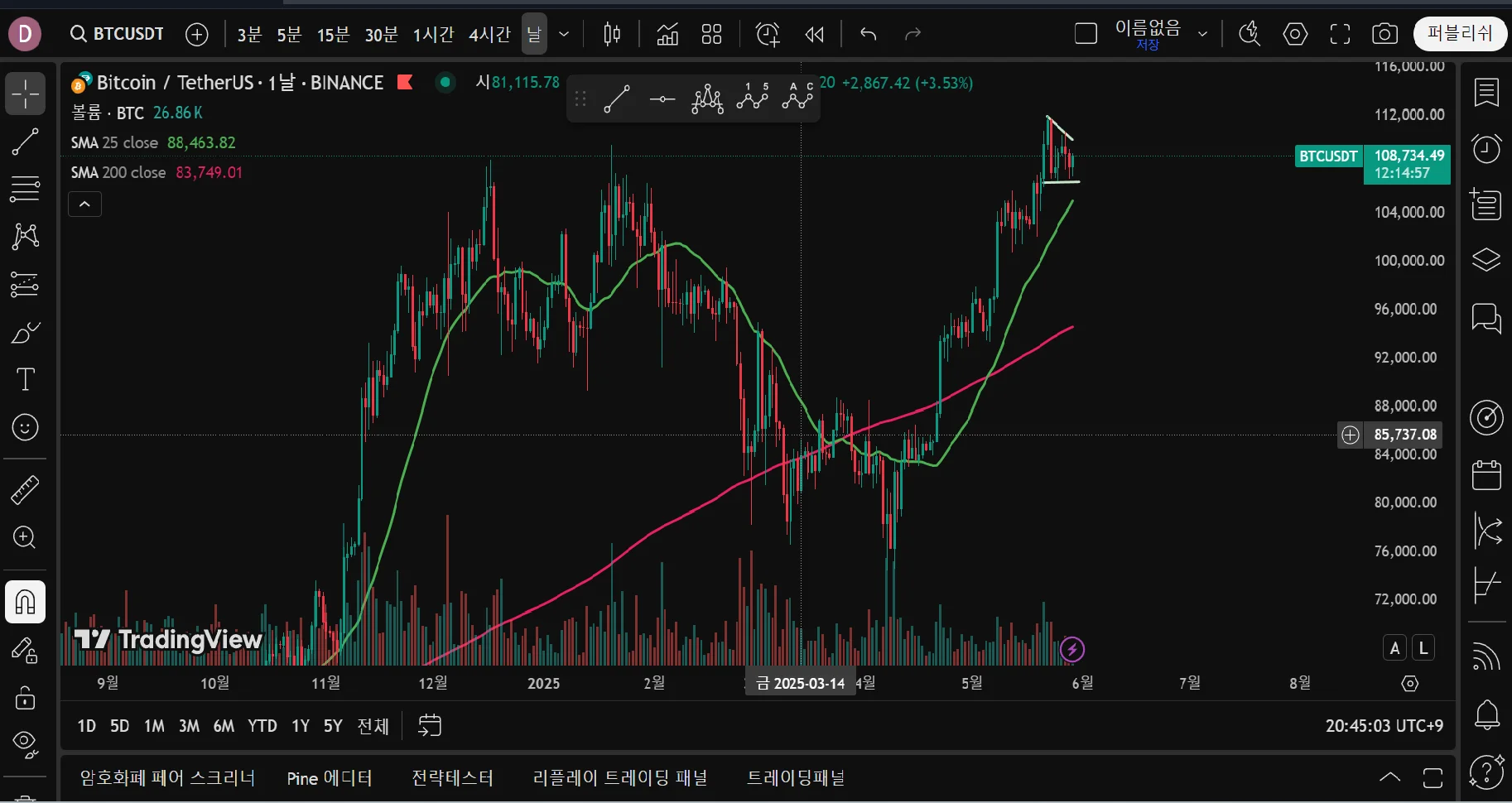Open the chat bubbles panel in right sidebar
The width and height of the screenshot is (1512, 803).
1486,317
